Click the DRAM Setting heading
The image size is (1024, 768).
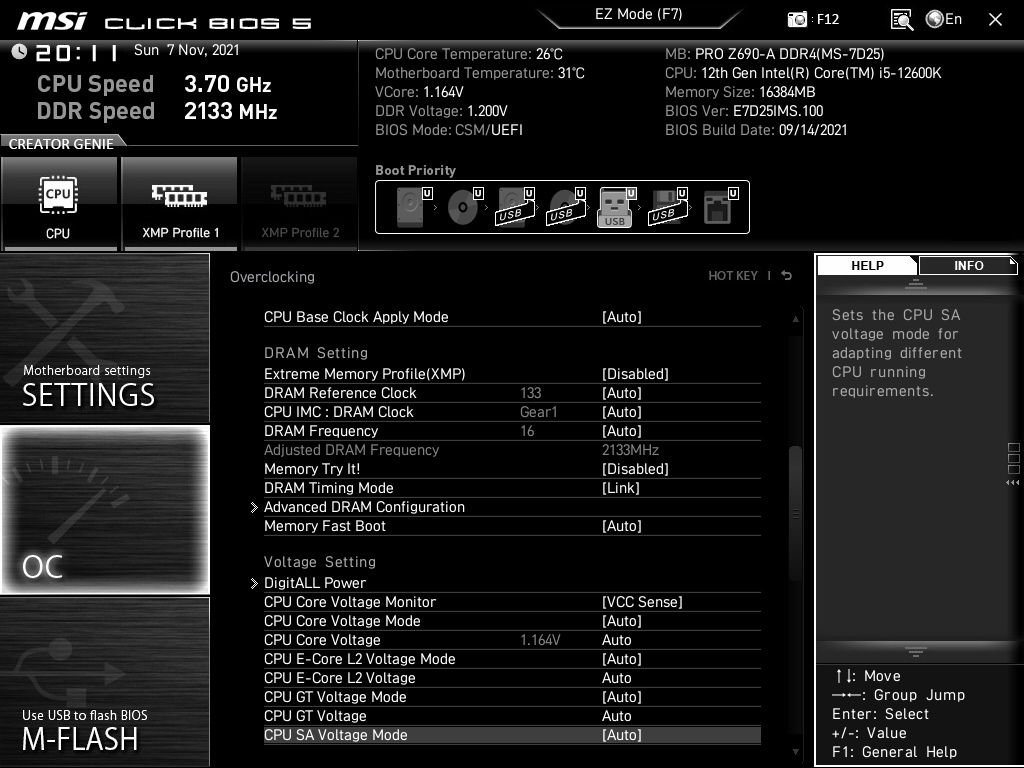tap(316, 353)
